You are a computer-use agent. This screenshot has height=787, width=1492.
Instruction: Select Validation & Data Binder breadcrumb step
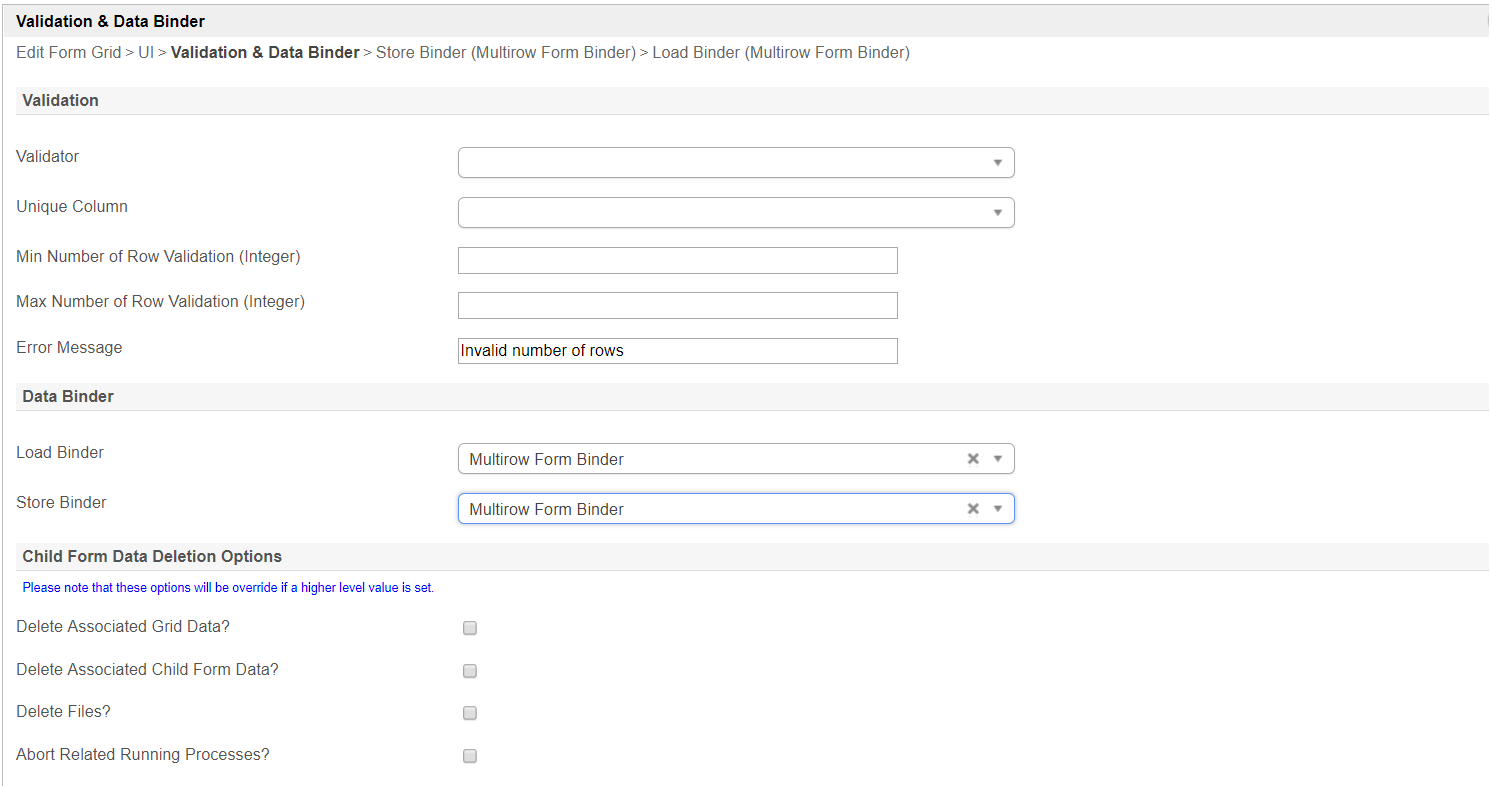pos(265,53)
